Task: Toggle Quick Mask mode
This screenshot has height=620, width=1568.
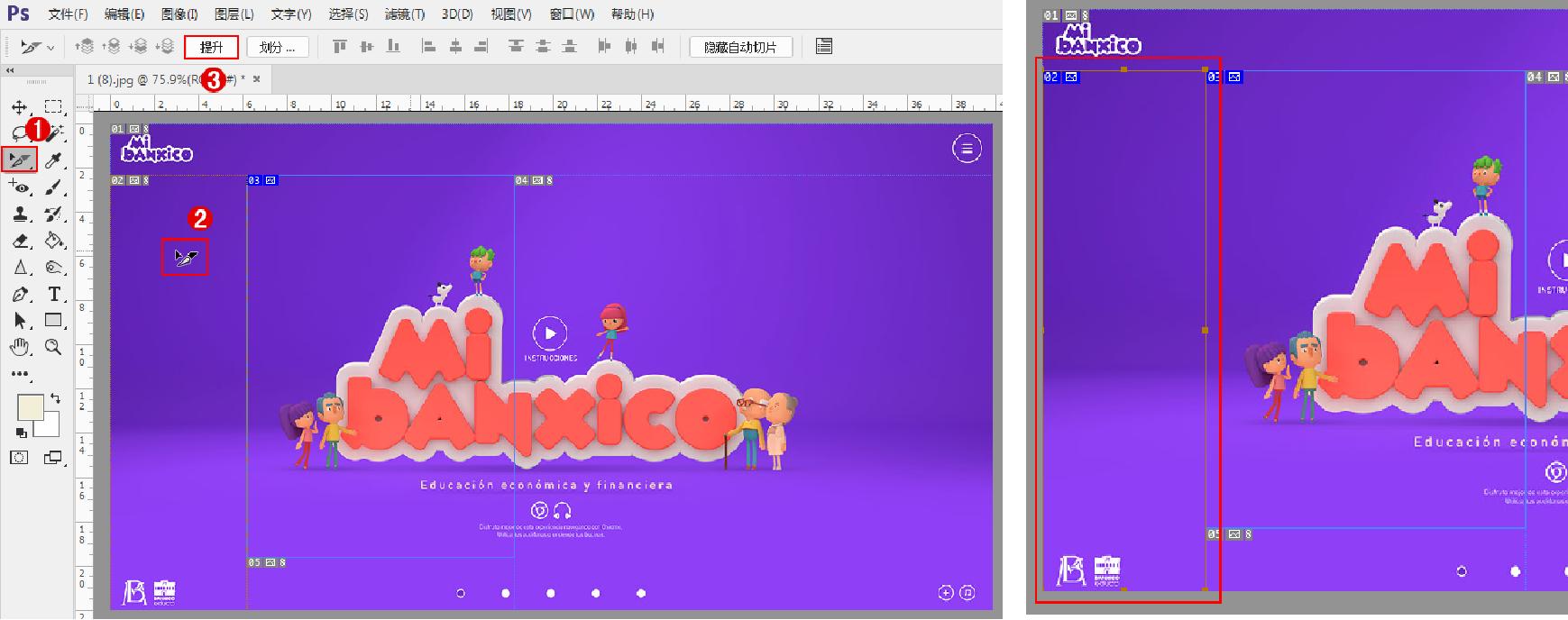Action: point(19,458)
